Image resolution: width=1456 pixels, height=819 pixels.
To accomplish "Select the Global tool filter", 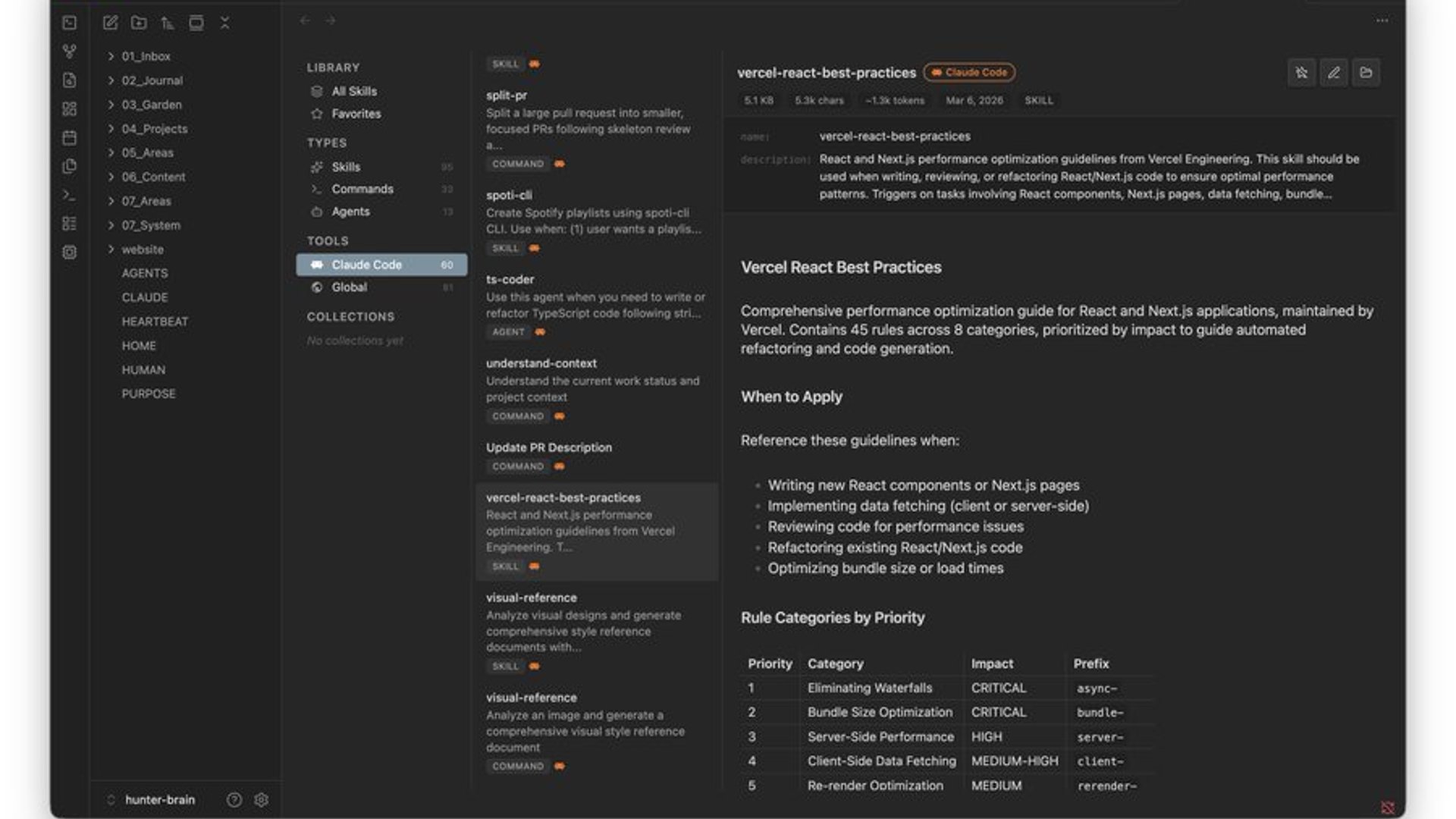I will tap(349, 287).
